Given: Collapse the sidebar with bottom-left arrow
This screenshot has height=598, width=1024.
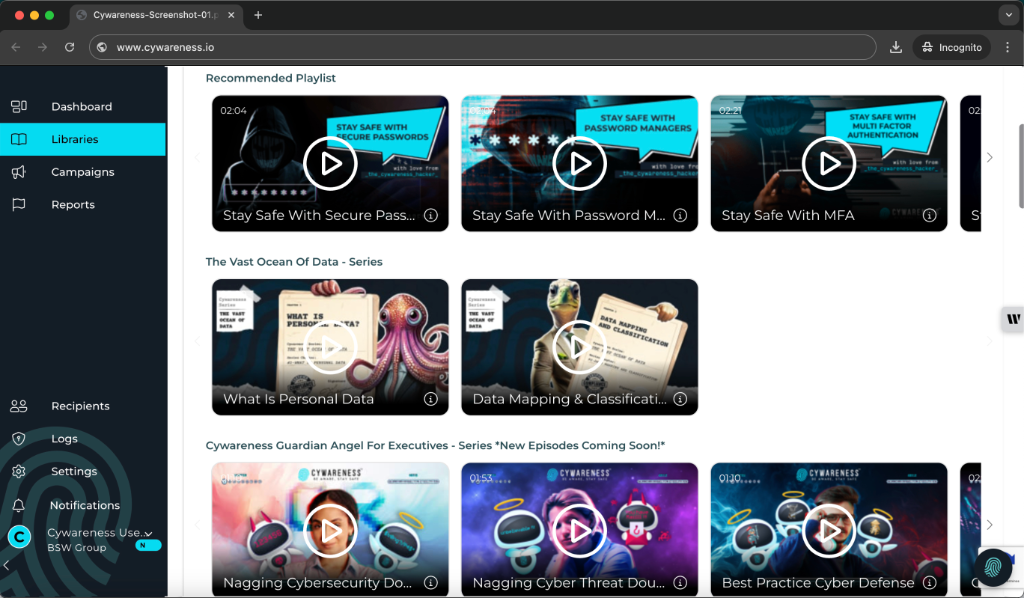Looking at the screenshot, I should coord(6,565).
